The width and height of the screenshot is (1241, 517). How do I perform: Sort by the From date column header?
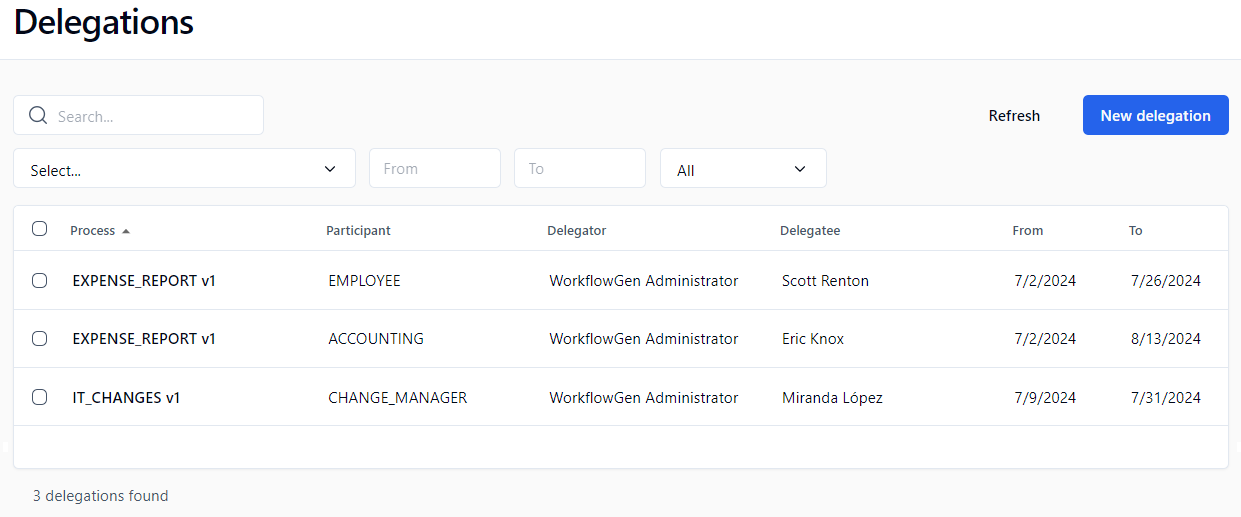[x=1027, y=231]
